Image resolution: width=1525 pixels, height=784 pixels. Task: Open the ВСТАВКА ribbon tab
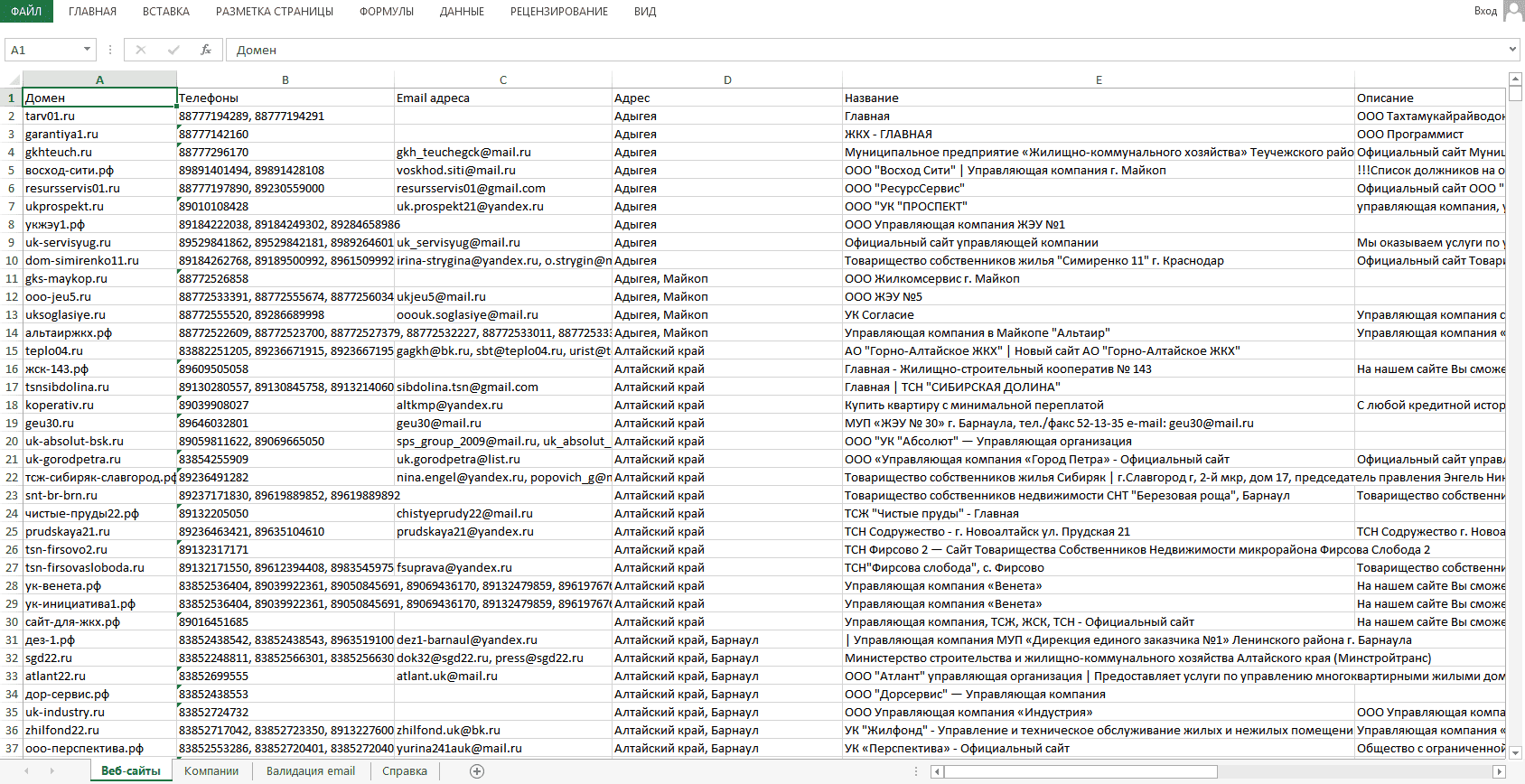166,12
